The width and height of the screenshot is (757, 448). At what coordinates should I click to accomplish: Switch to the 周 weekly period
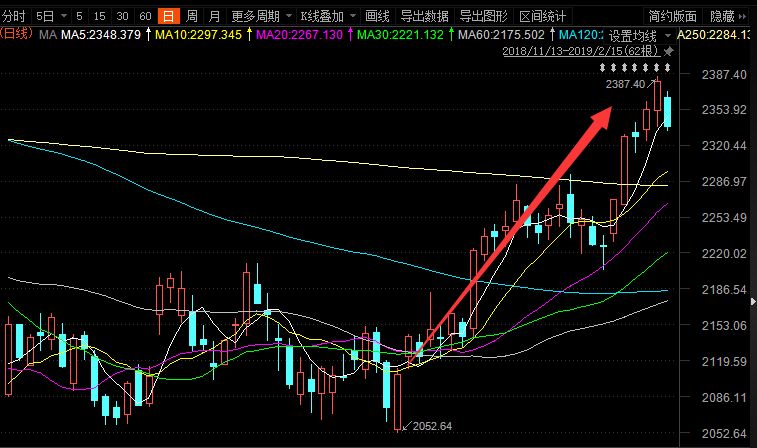pos(192,16)
